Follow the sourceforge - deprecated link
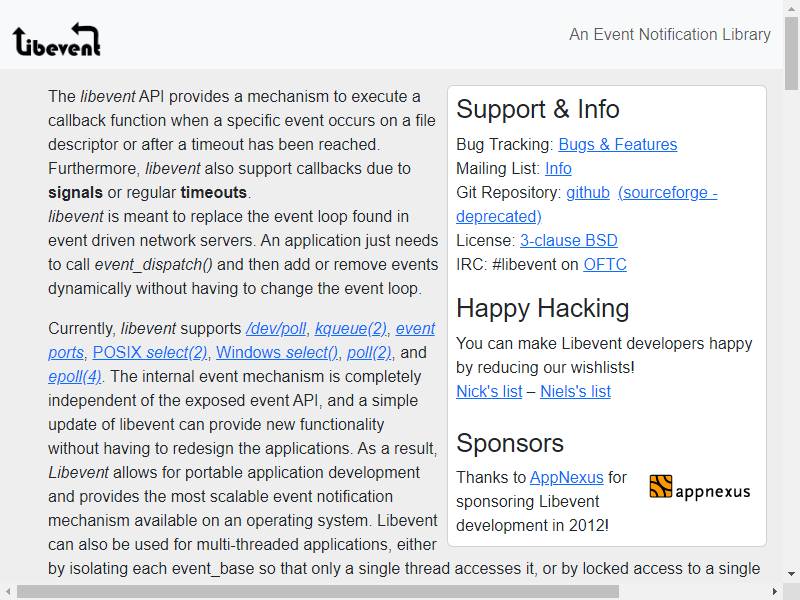 [587, 204]
